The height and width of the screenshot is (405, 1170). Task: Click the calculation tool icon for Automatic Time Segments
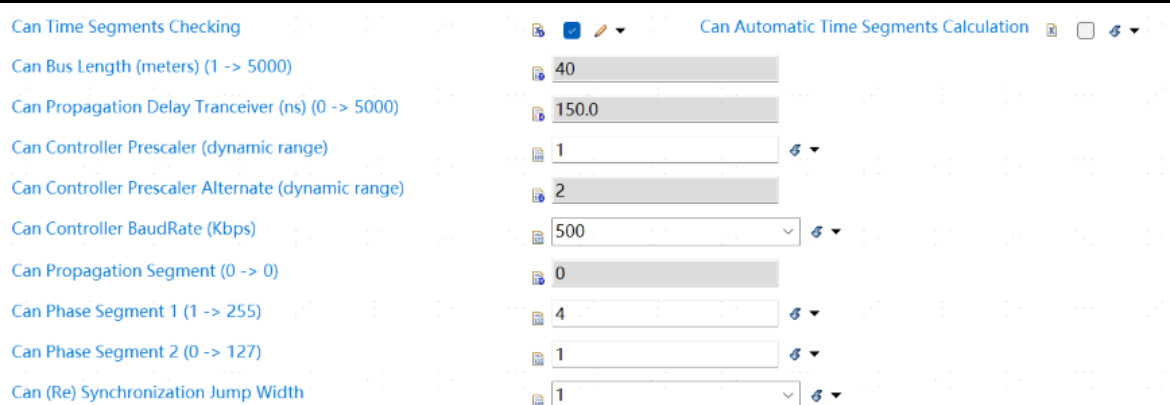click(x=1116, y=31)
